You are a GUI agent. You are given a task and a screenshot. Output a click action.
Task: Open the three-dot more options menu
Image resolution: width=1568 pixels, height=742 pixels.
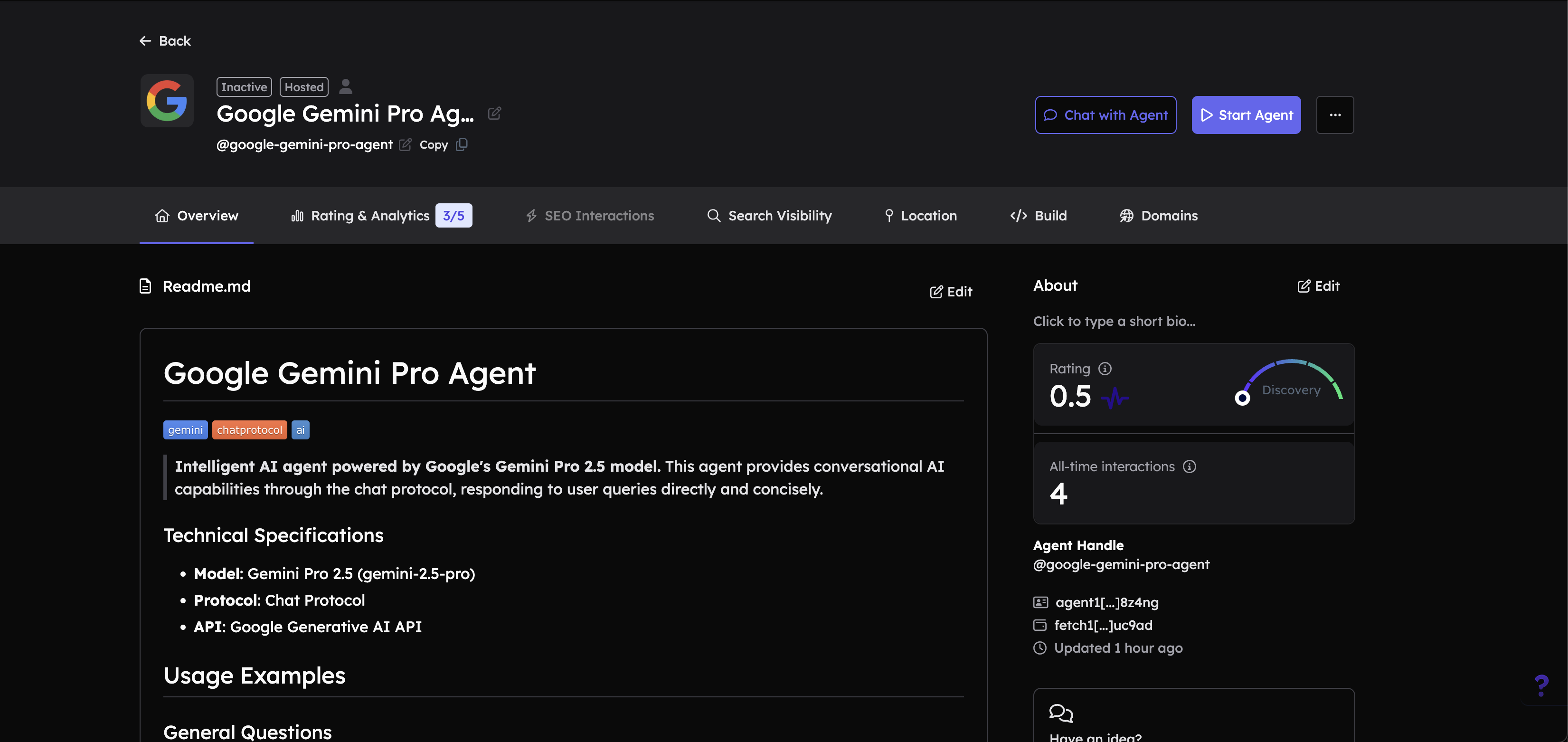tap(1335, 115)
